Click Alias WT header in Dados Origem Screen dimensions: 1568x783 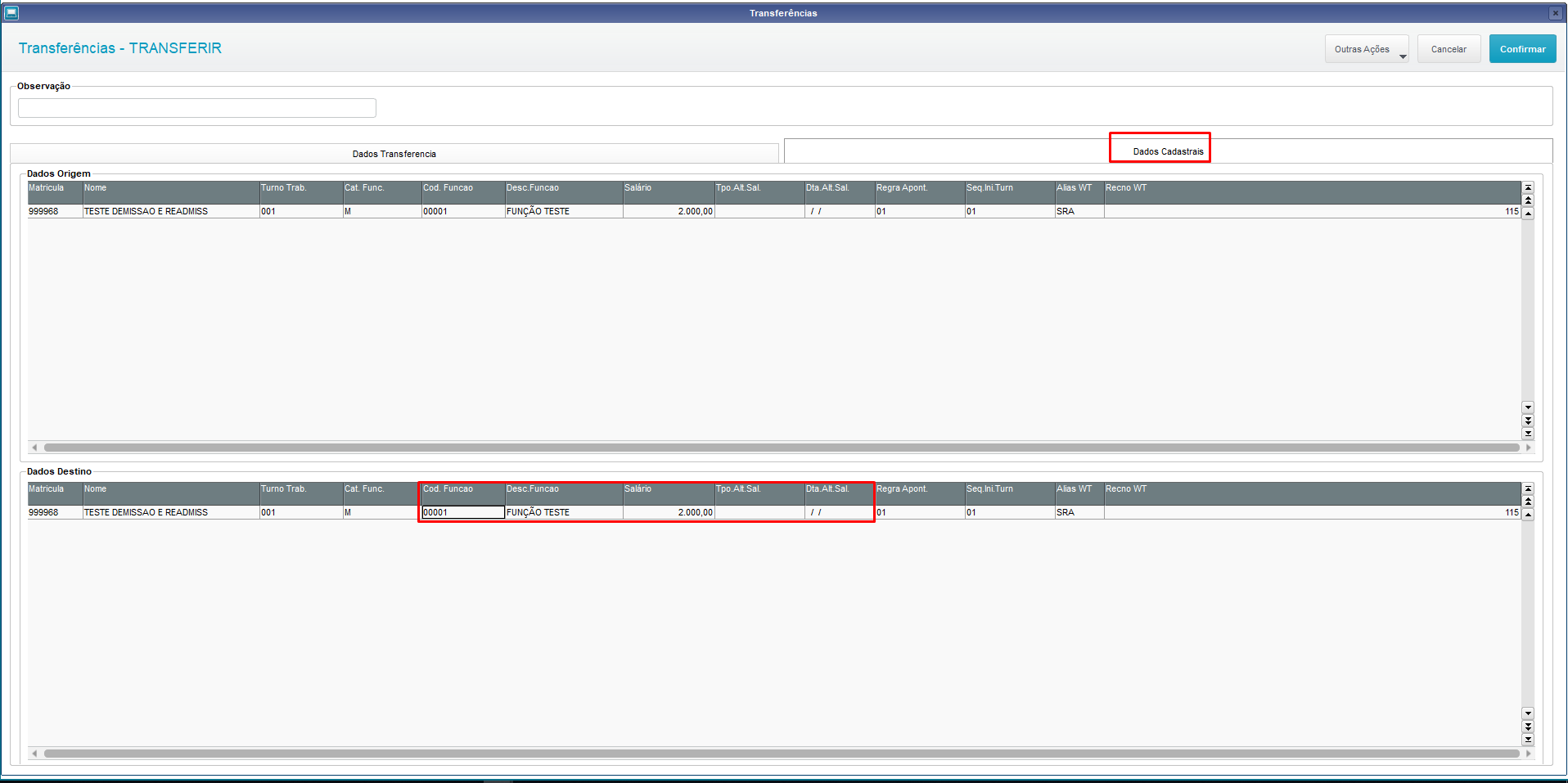click(x=1079, y=193)
